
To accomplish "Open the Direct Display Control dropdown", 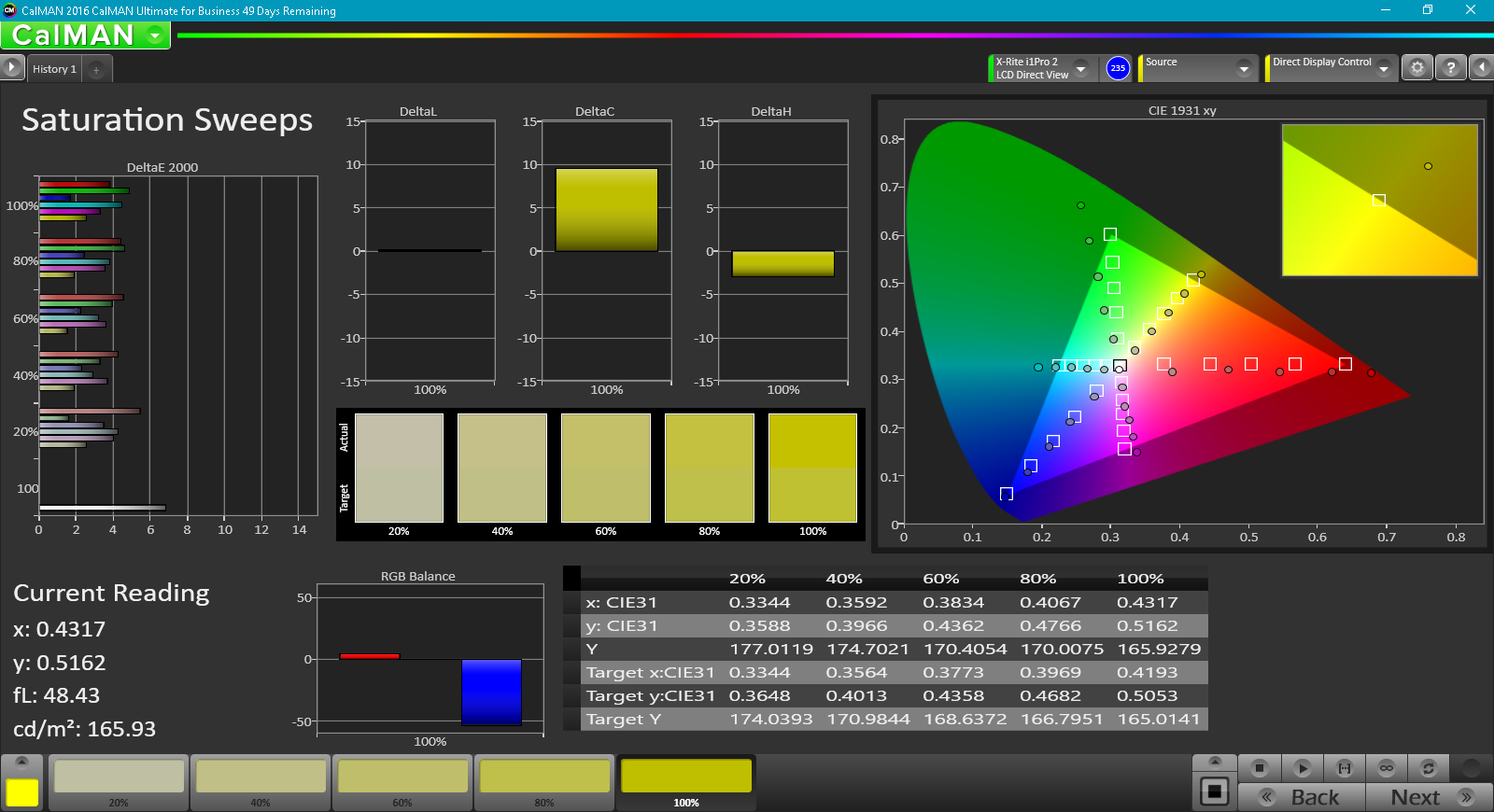I will [x=1383, y=68].
